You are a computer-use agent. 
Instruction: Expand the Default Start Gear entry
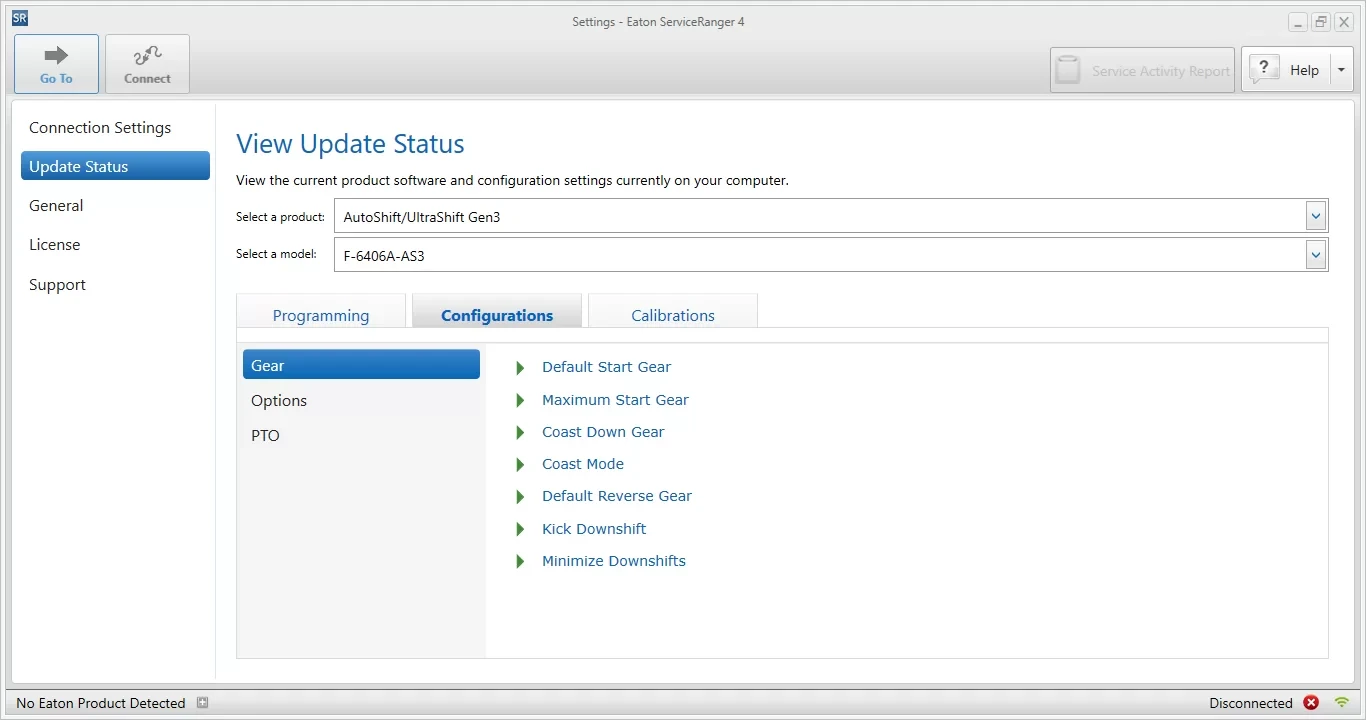tap(520, 368)
